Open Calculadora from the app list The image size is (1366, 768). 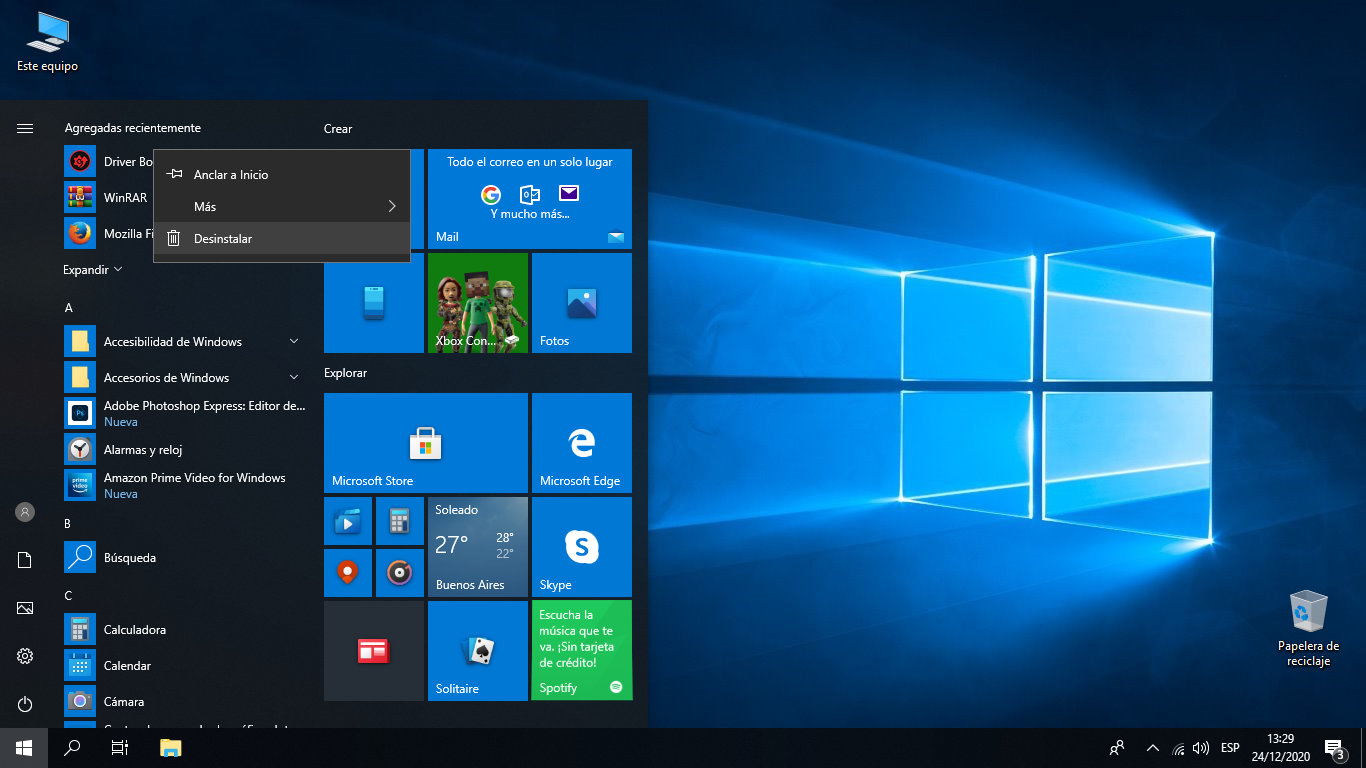click(185, 629)
